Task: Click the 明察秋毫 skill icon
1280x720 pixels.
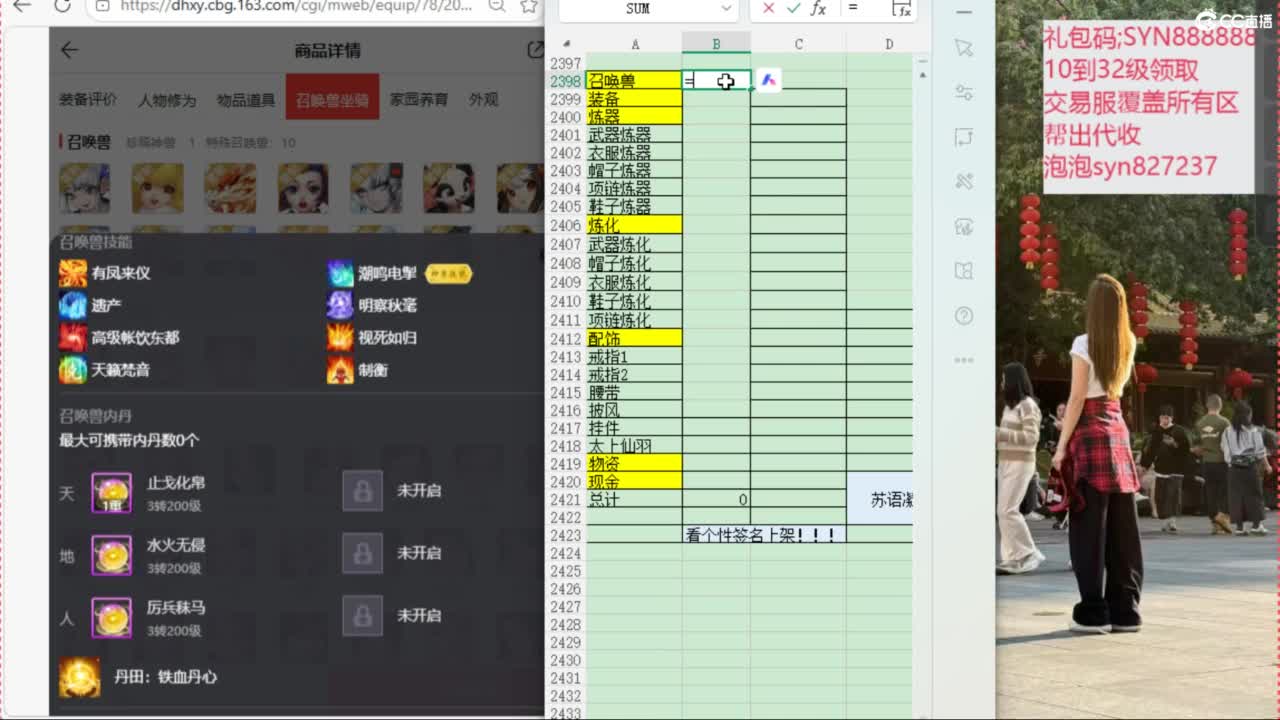Action: 341,305
